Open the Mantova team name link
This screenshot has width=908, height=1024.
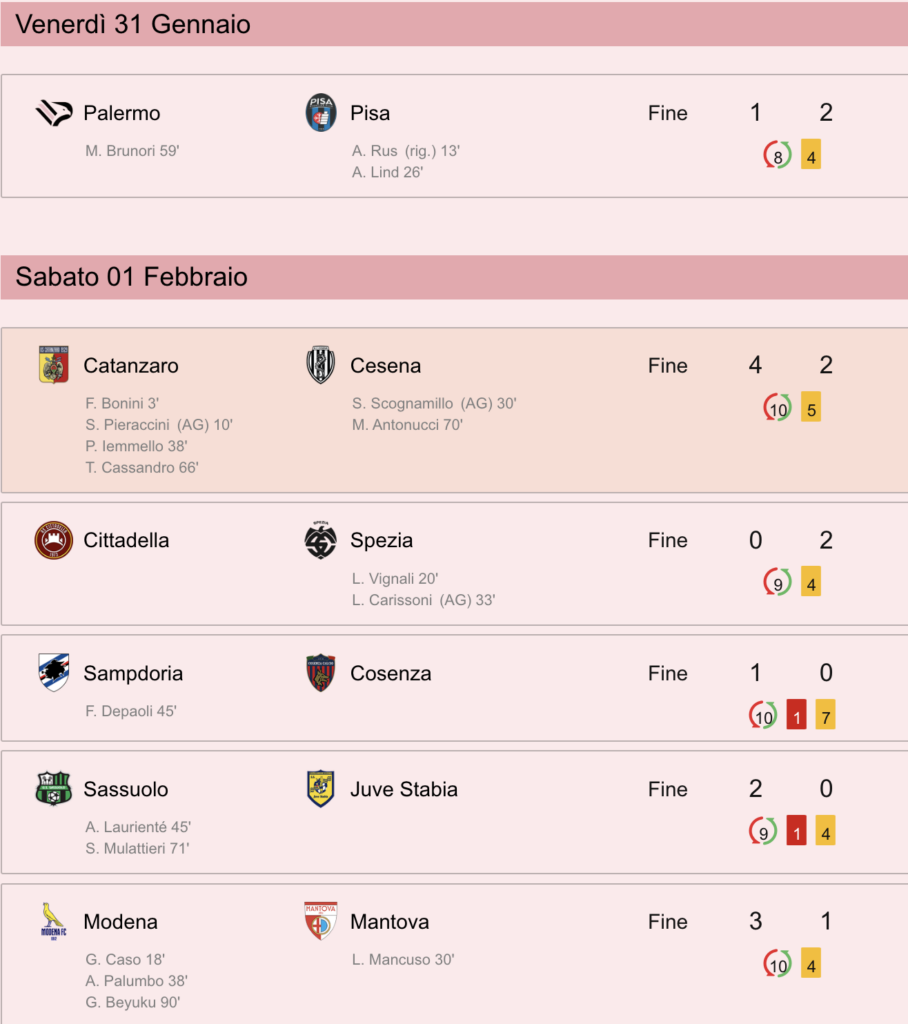tap(389, 921)
